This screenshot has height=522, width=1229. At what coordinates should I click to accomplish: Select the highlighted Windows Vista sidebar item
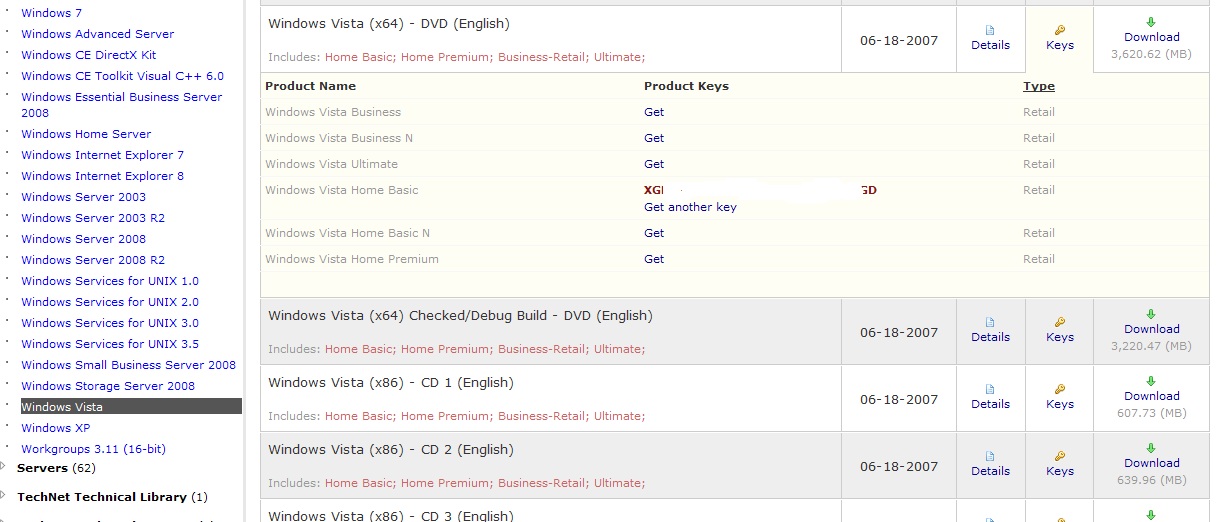tap(62, 407)
